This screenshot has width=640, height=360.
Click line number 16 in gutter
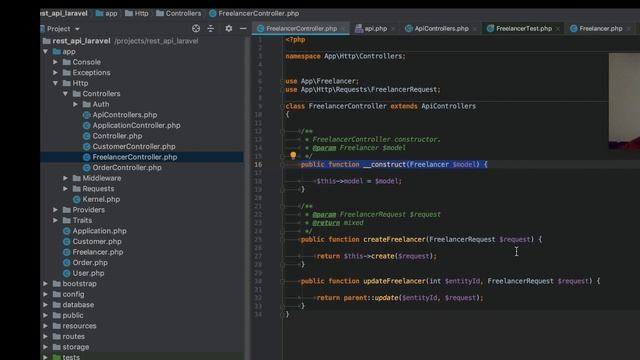click(x=258, y=164)
